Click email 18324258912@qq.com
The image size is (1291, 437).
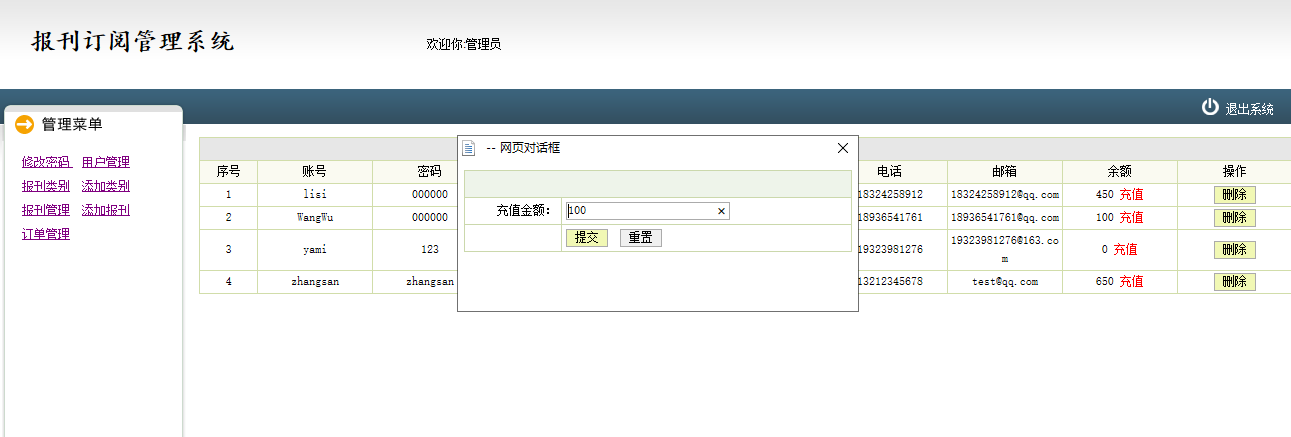pos(1005,194)
